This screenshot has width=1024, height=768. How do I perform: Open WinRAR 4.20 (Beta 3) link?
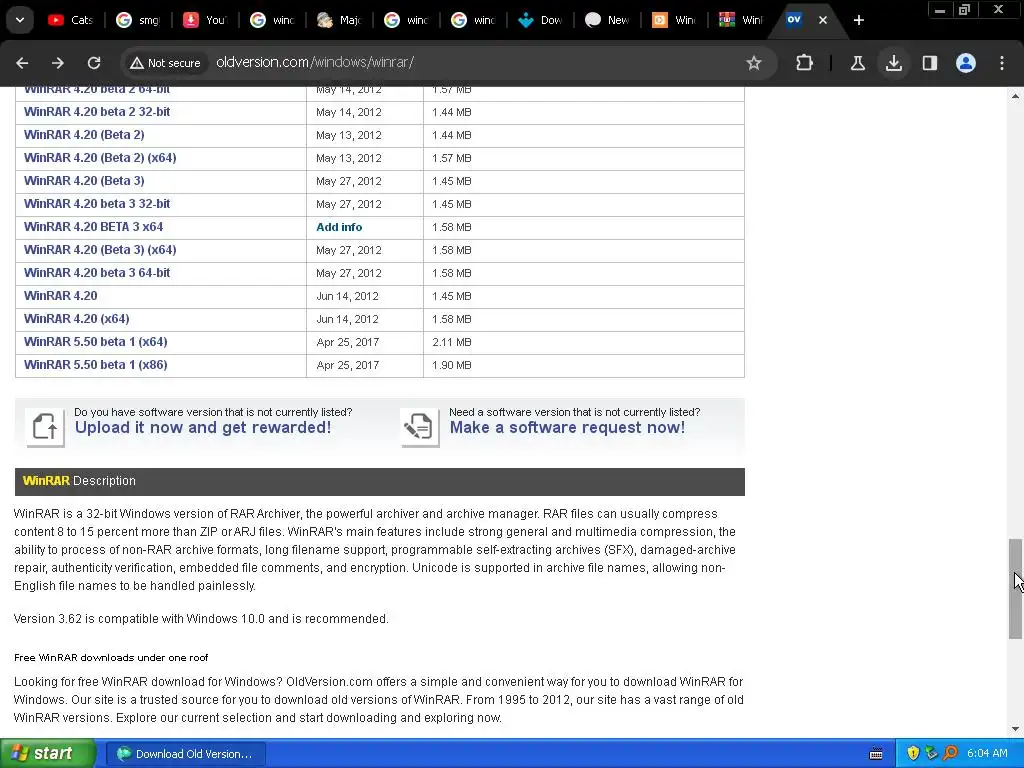coord(84,180)
